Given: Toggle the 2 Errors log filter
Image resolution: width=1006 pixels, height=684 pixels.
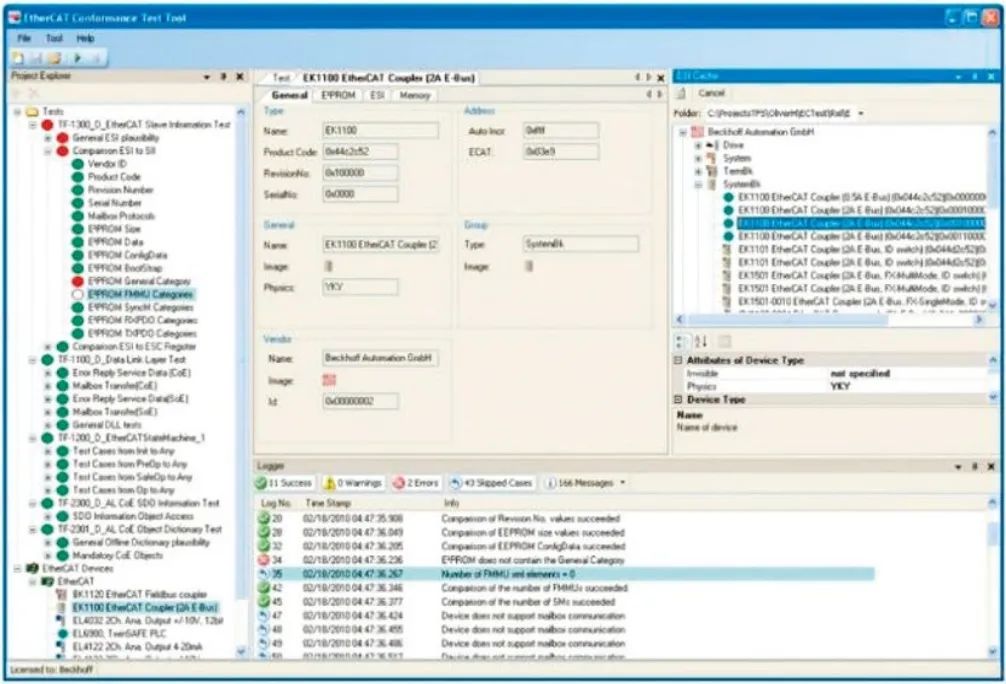Looking at the screenshot, I should pos(416,483).
